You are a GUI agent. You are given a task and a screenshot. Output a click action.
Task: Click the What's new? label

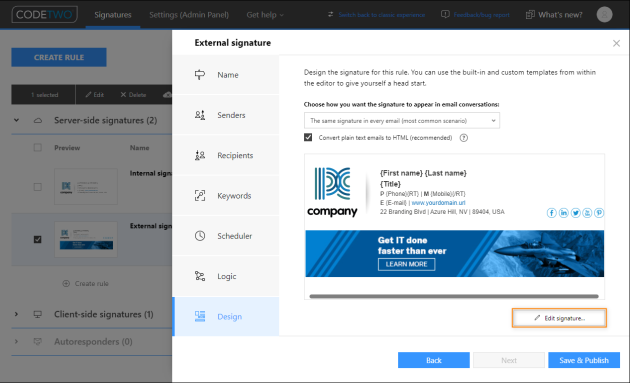click(x=560, y=15)
